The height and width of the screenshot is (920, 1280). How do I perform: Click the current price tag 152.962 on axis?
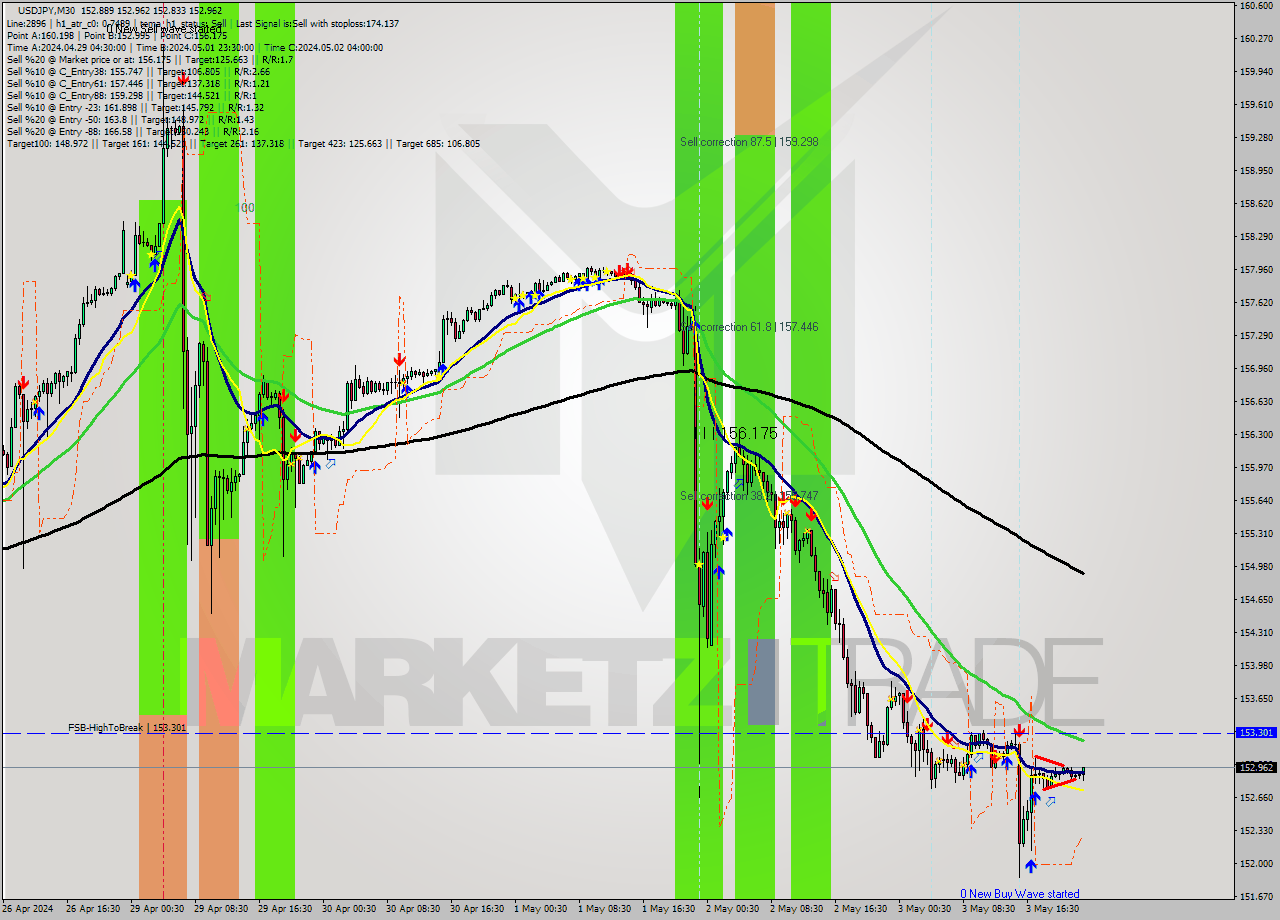(1256, 767)
